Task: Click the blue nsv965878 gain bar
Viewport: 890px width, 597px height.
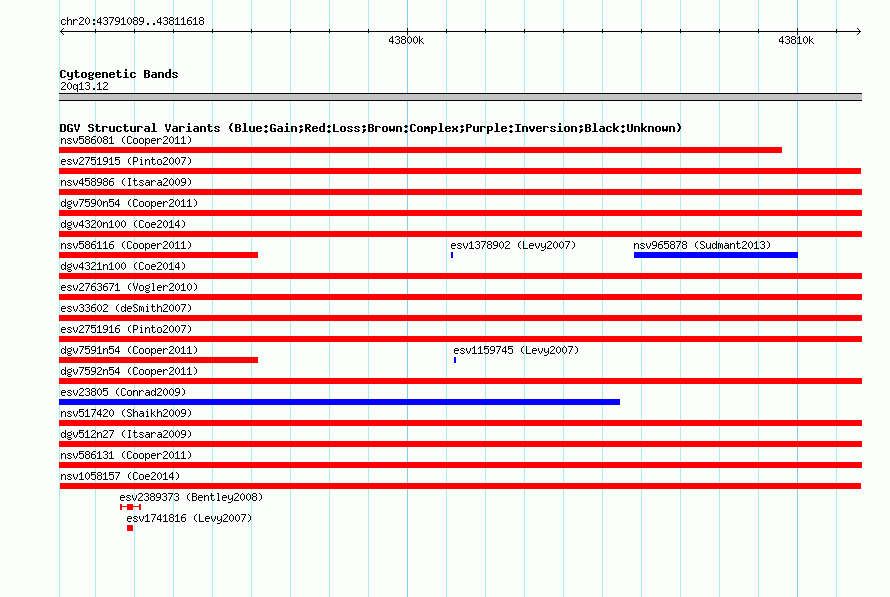Action: [x=716, y=255]
